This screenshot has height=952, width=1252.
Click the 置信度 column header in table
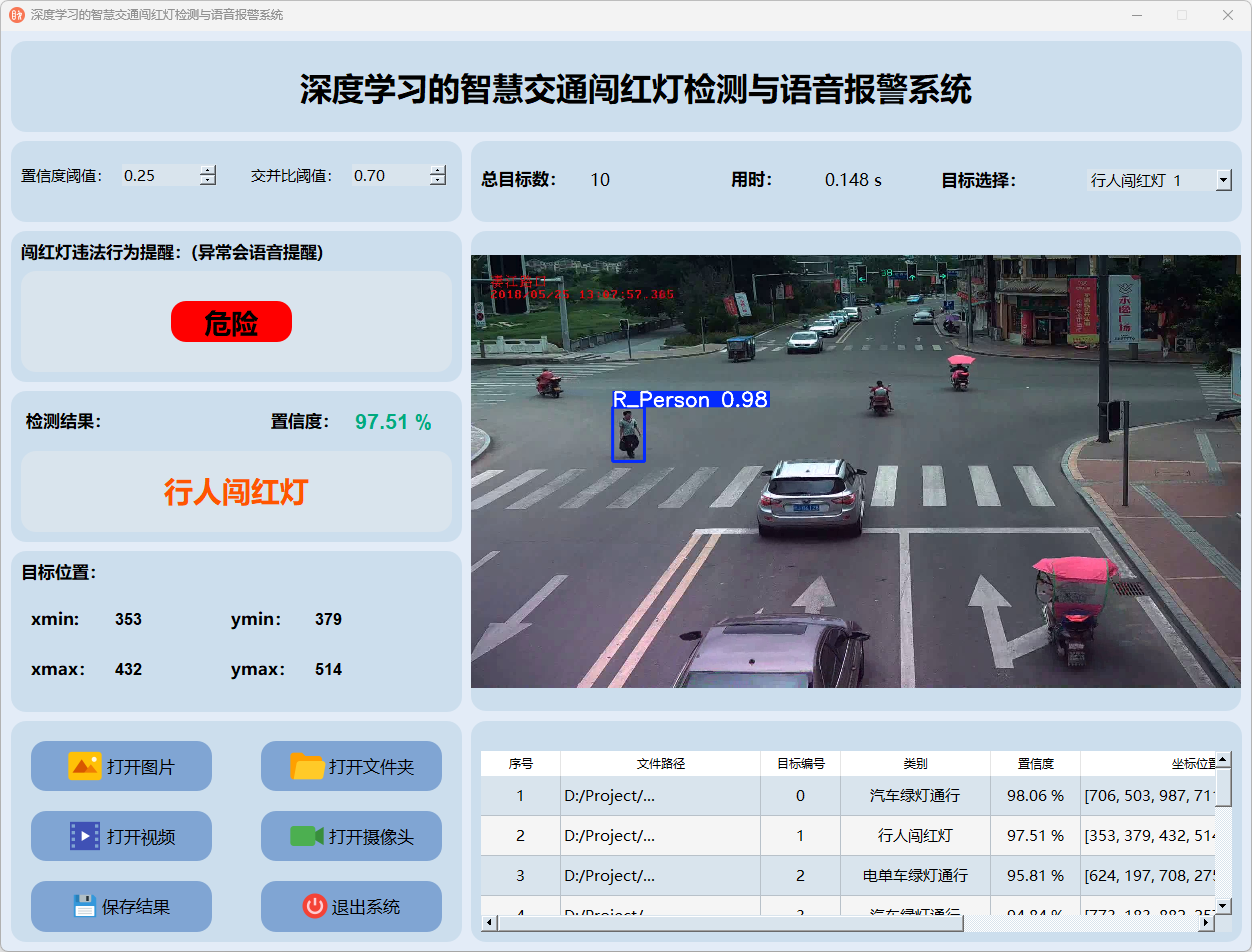pos(1035,763)
